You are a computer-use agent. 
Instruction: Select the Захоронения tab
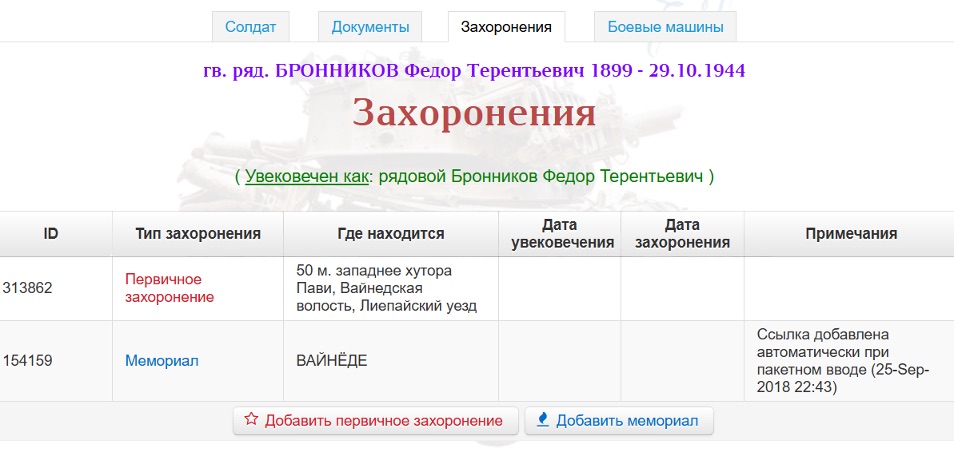(506, 27)
